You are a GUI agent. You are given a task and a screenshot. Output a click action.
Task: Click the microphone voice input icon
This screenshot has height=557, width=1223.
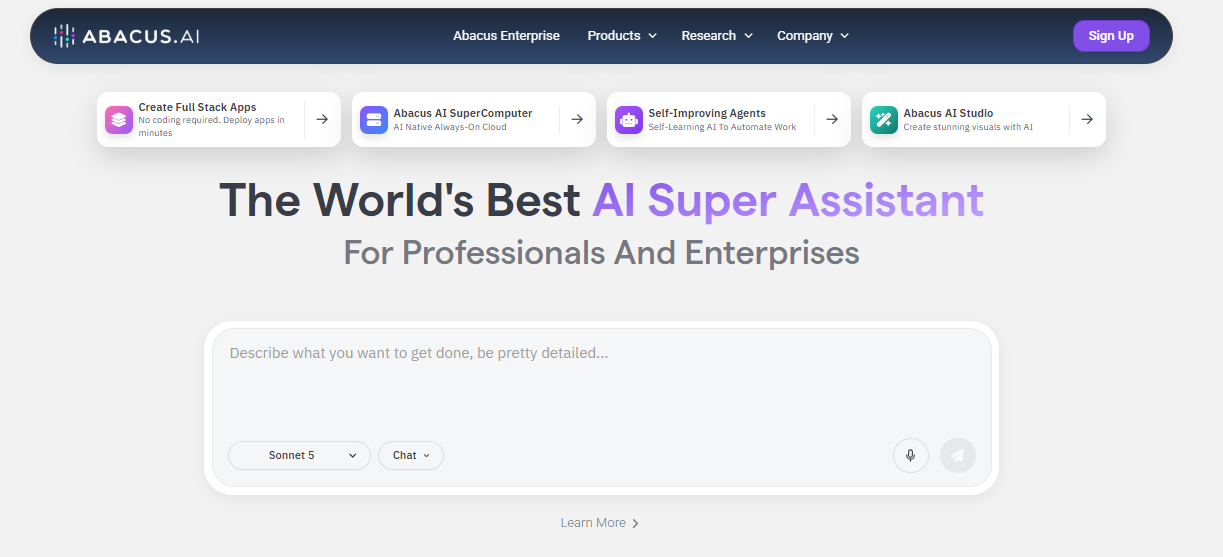pos(911,455)
